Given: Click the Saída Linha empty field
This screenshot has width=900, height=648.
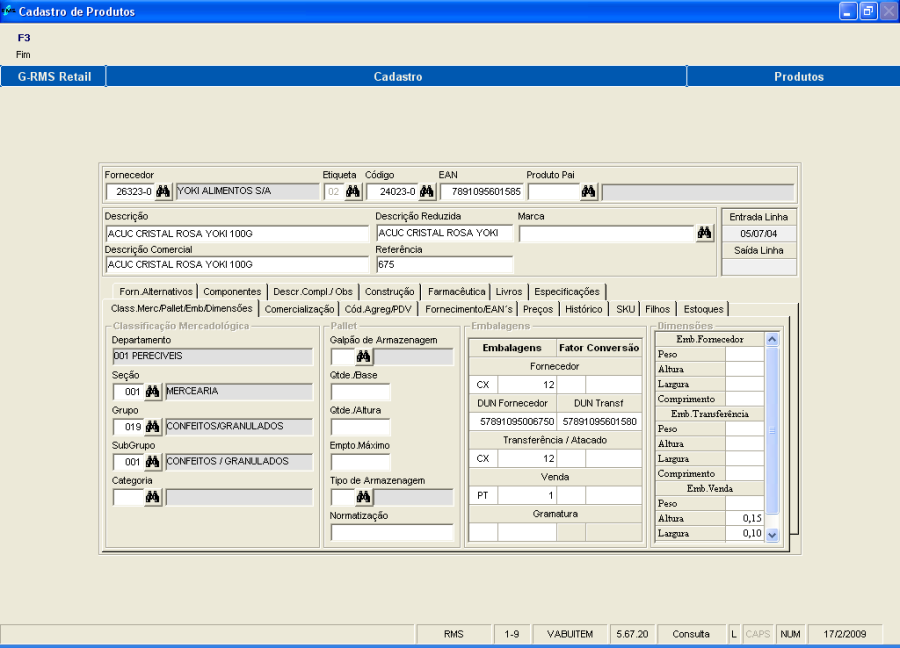Looking at the screenshot, I should click(759, 267).
